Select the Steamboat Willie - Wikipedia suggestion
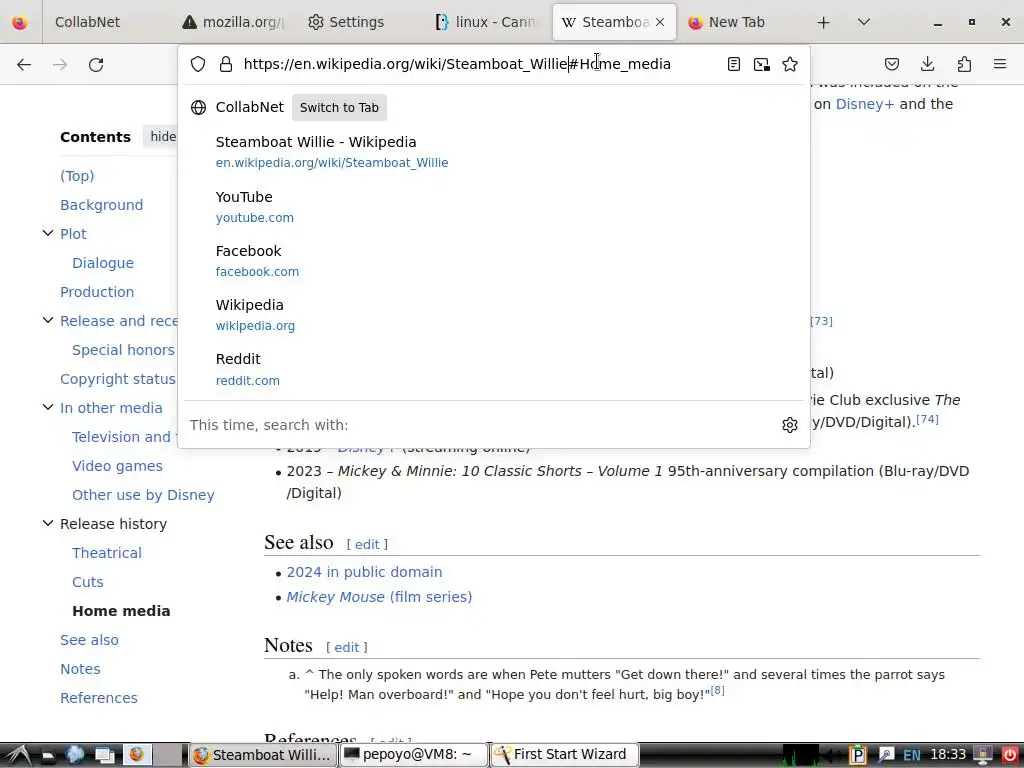Image resolution: width=1024 pixels, height=768 pixels. point(494,152)
